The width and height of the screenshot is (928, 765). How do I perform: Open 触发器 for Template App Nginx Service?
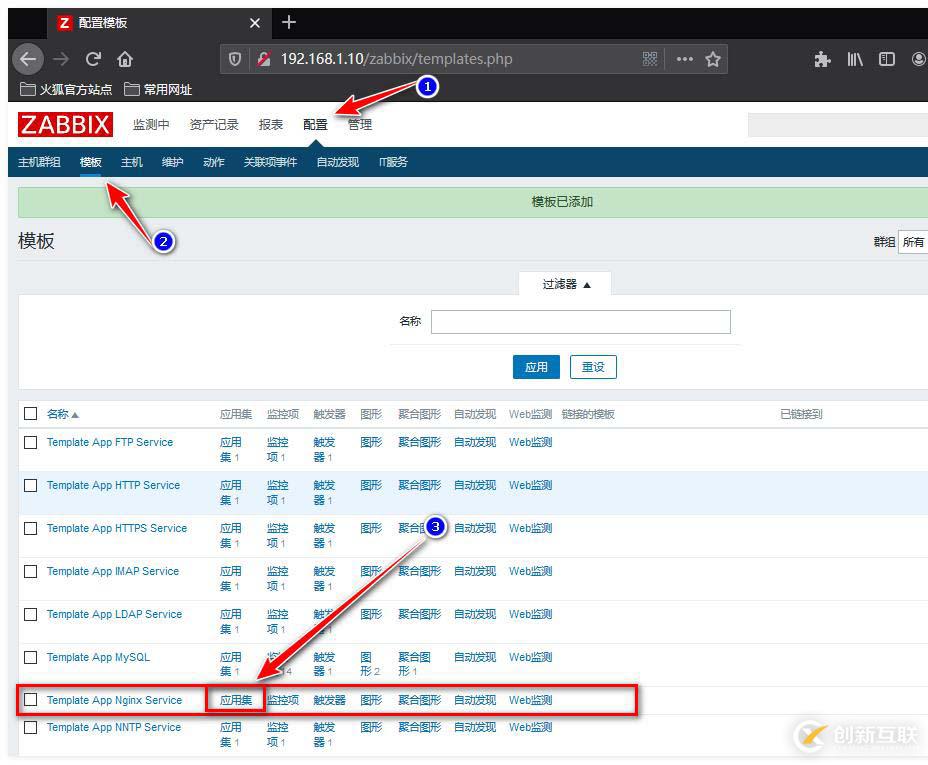pyautogui.click(x=329, y=700)
